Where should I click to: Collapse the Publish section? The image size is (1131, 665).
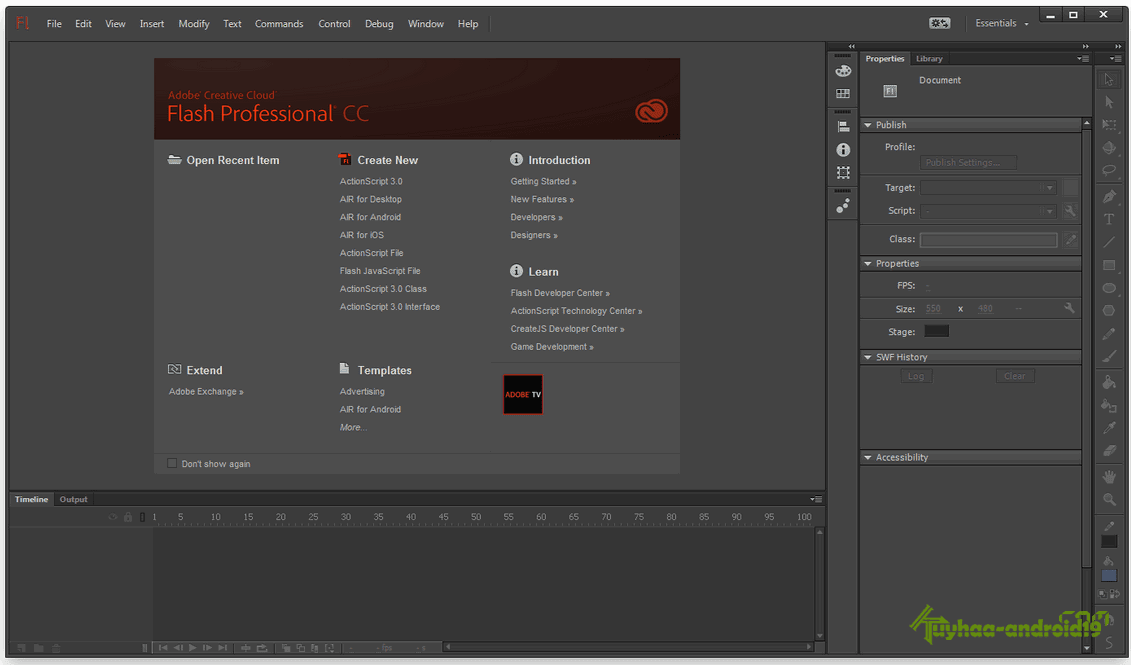click(868, 125)
